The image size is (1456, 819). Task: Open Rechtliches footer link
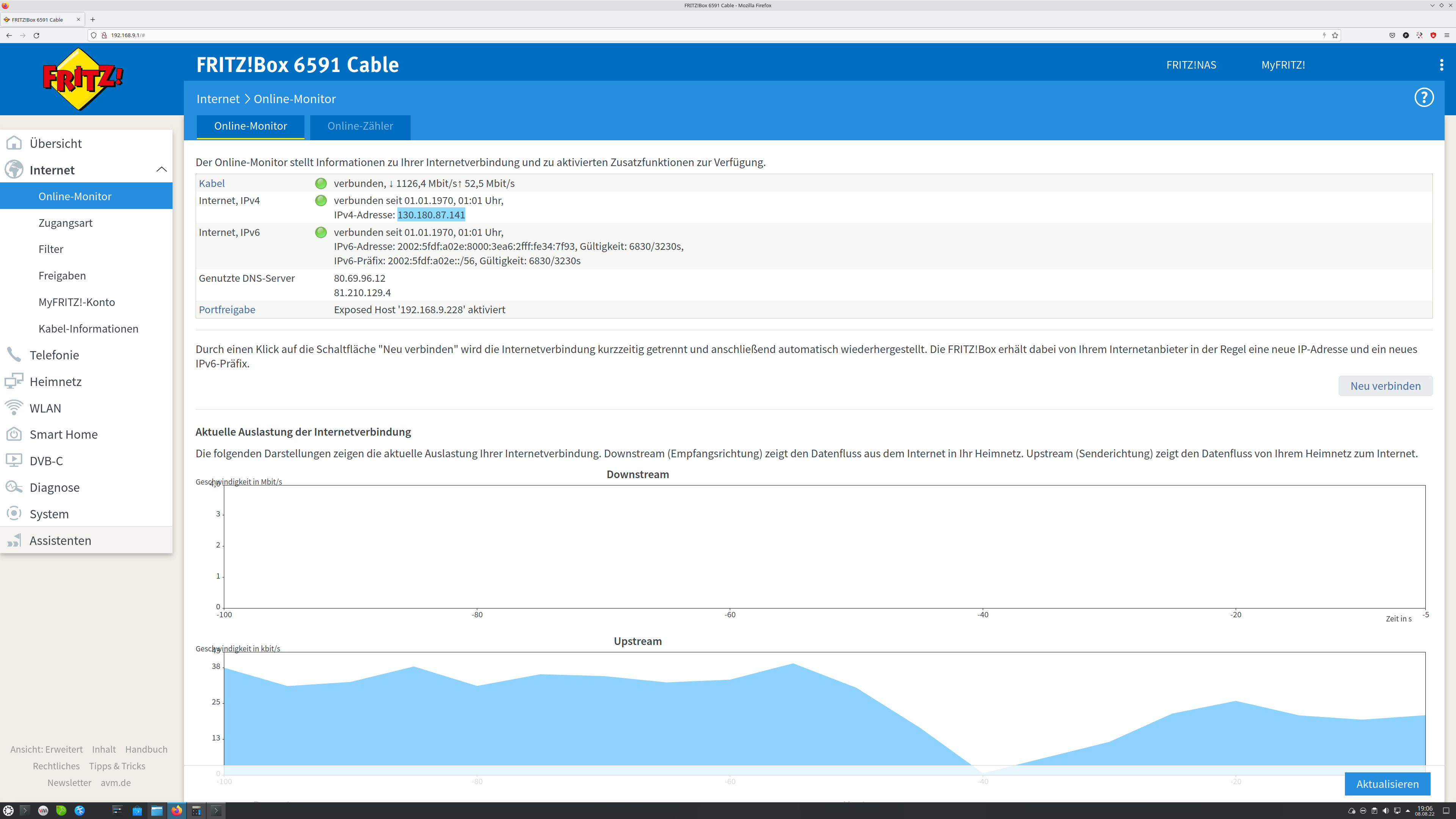point(56,766)
